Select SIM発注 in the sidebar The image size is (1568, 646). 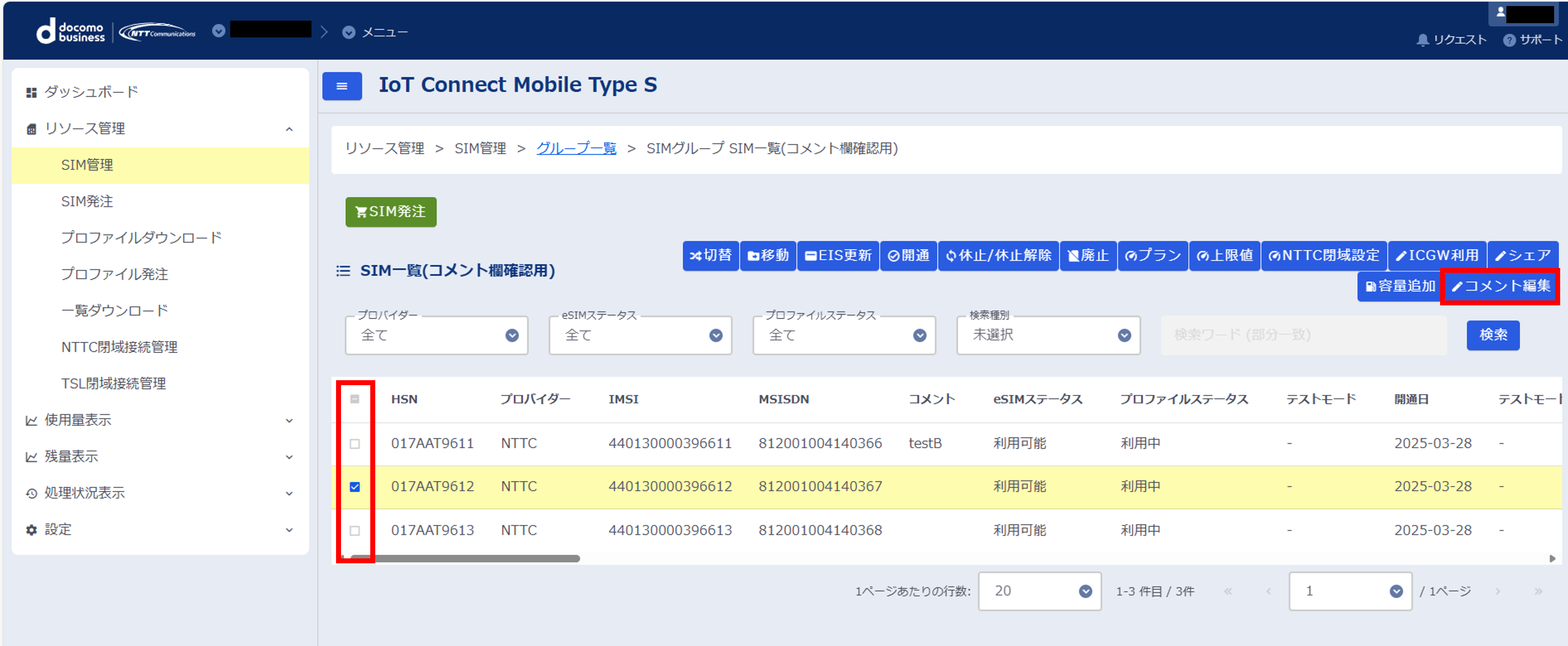[87, 202]
